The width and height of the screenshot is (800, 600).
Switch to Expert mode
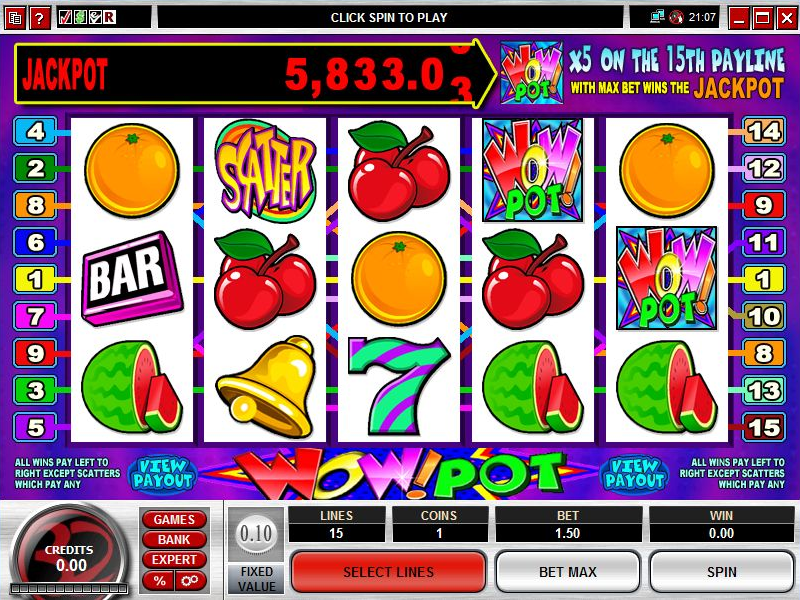(174, 559)
